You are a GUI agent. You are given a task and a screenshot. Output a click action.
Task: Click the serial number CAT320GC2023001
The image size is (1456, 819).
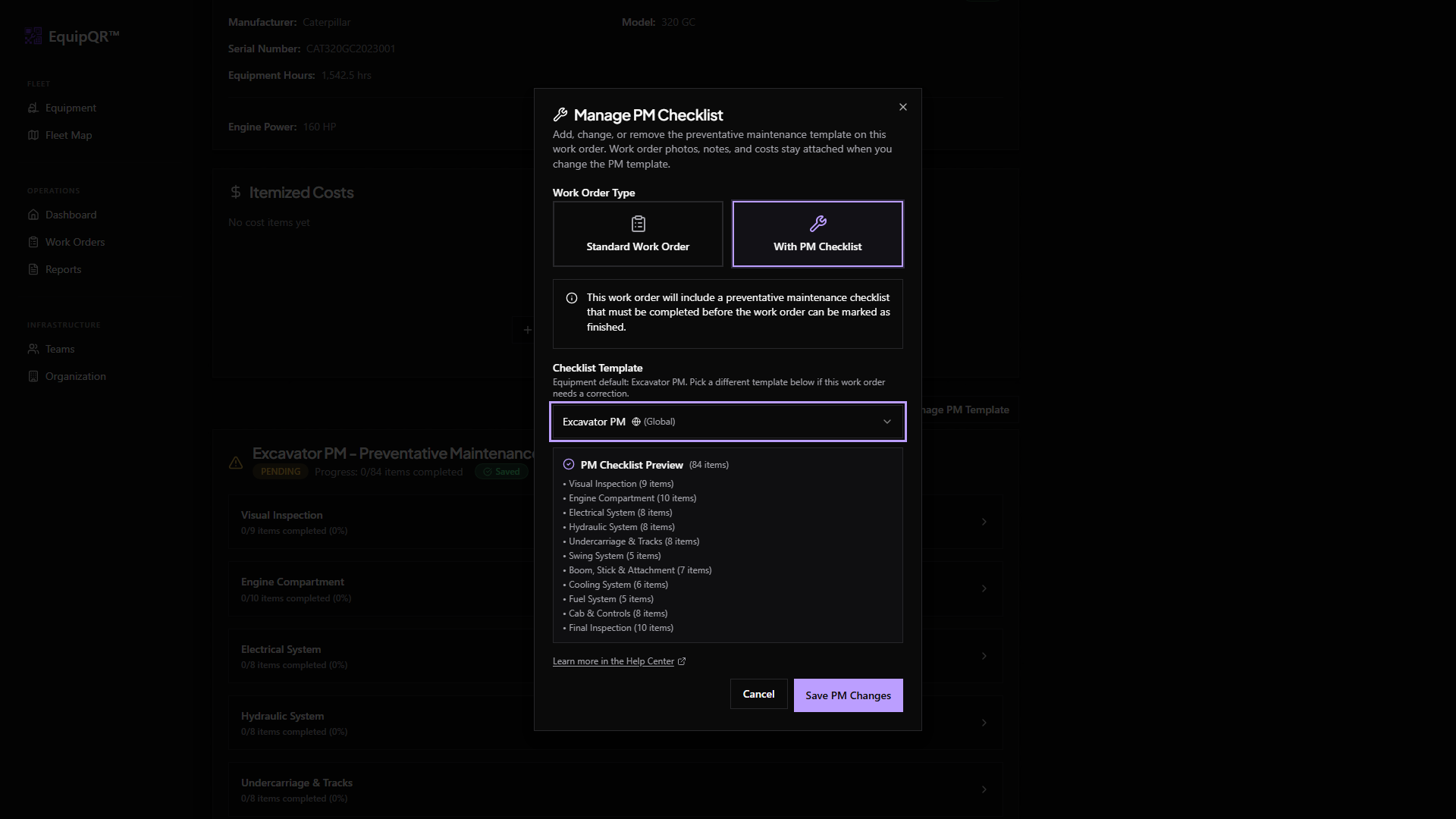[x=350, y=49]
